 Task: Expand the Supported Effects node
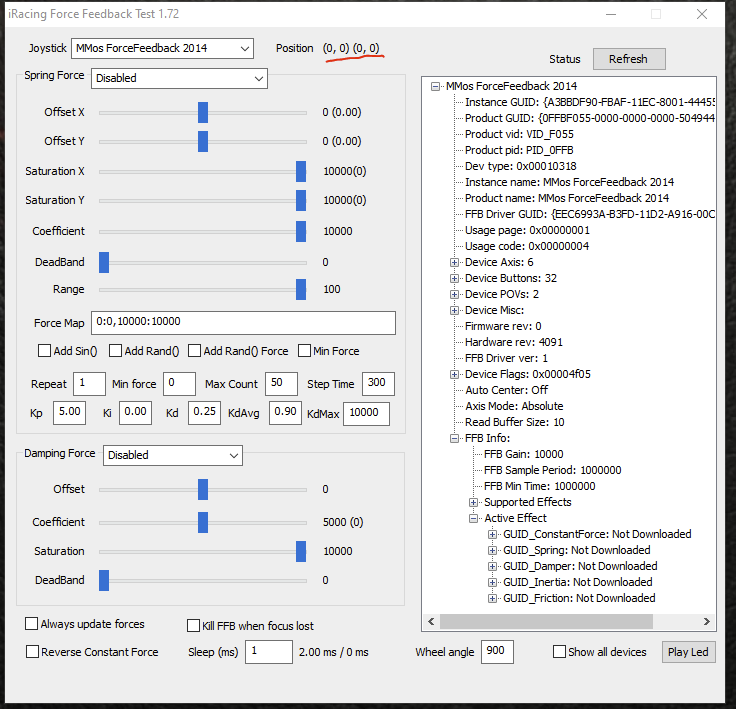[474, 502]
